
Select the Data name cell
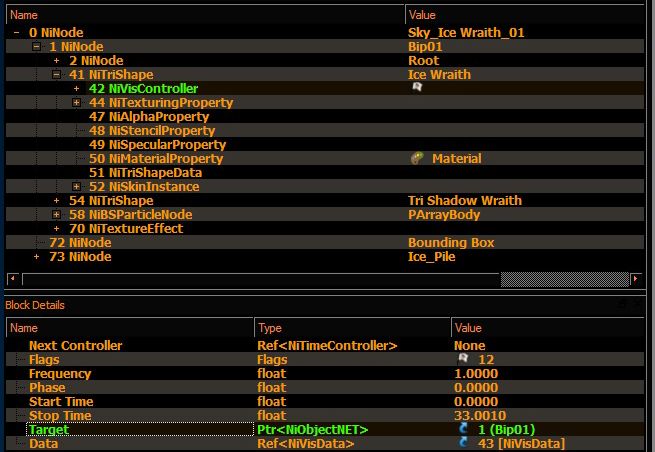point(43,443)
